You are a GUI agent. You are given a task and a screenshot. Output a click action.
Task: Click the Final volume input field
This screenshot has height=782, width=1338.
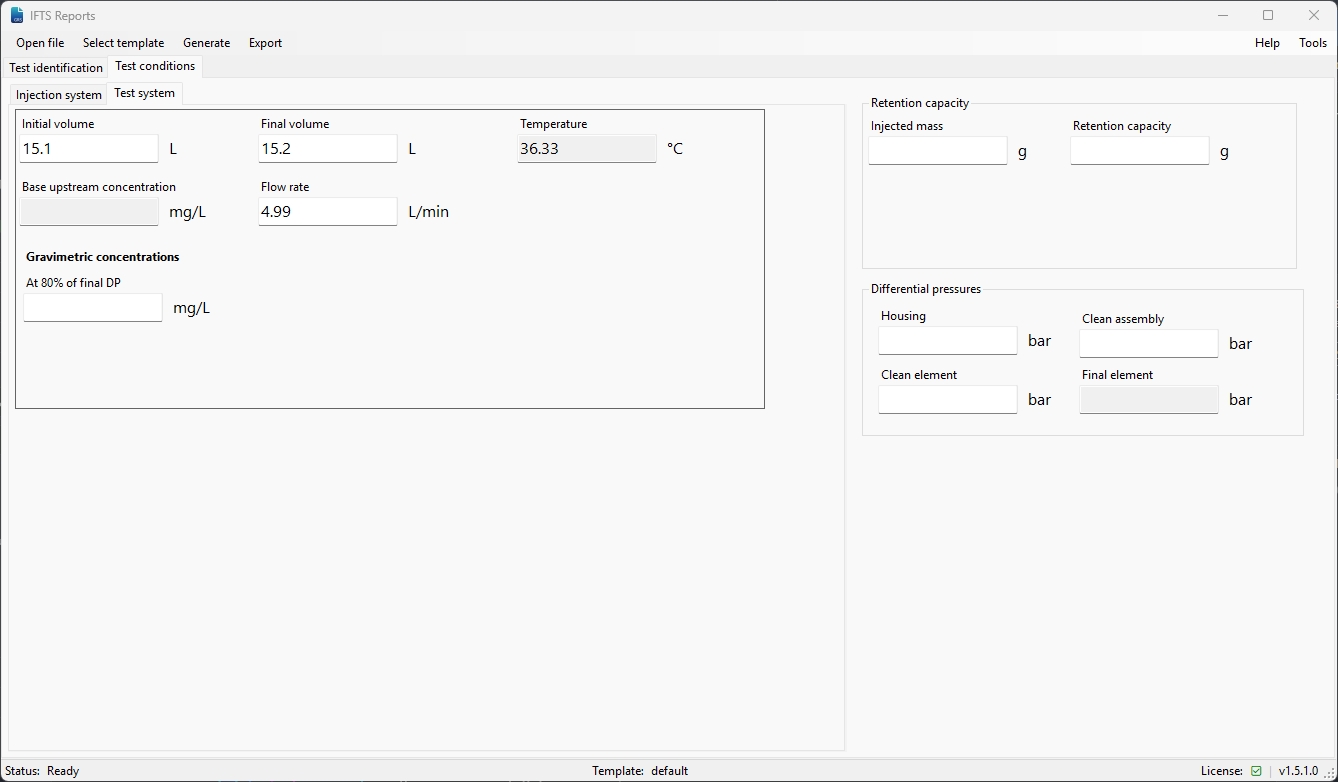click(328, 149)
